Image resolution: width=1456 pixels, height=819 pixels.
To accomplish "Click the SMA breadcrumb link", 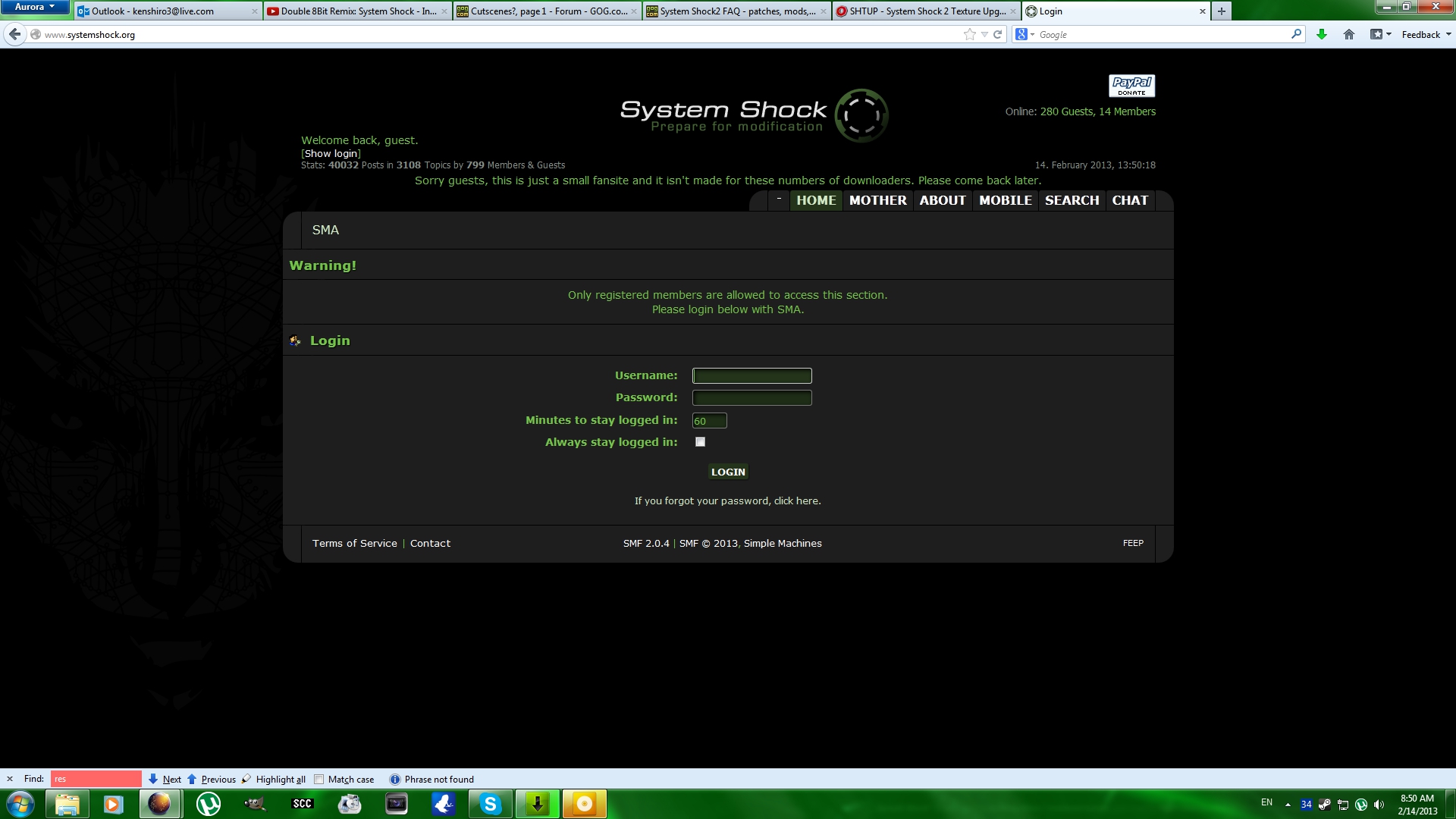I will pyautogui.click(x=325, y=230).
